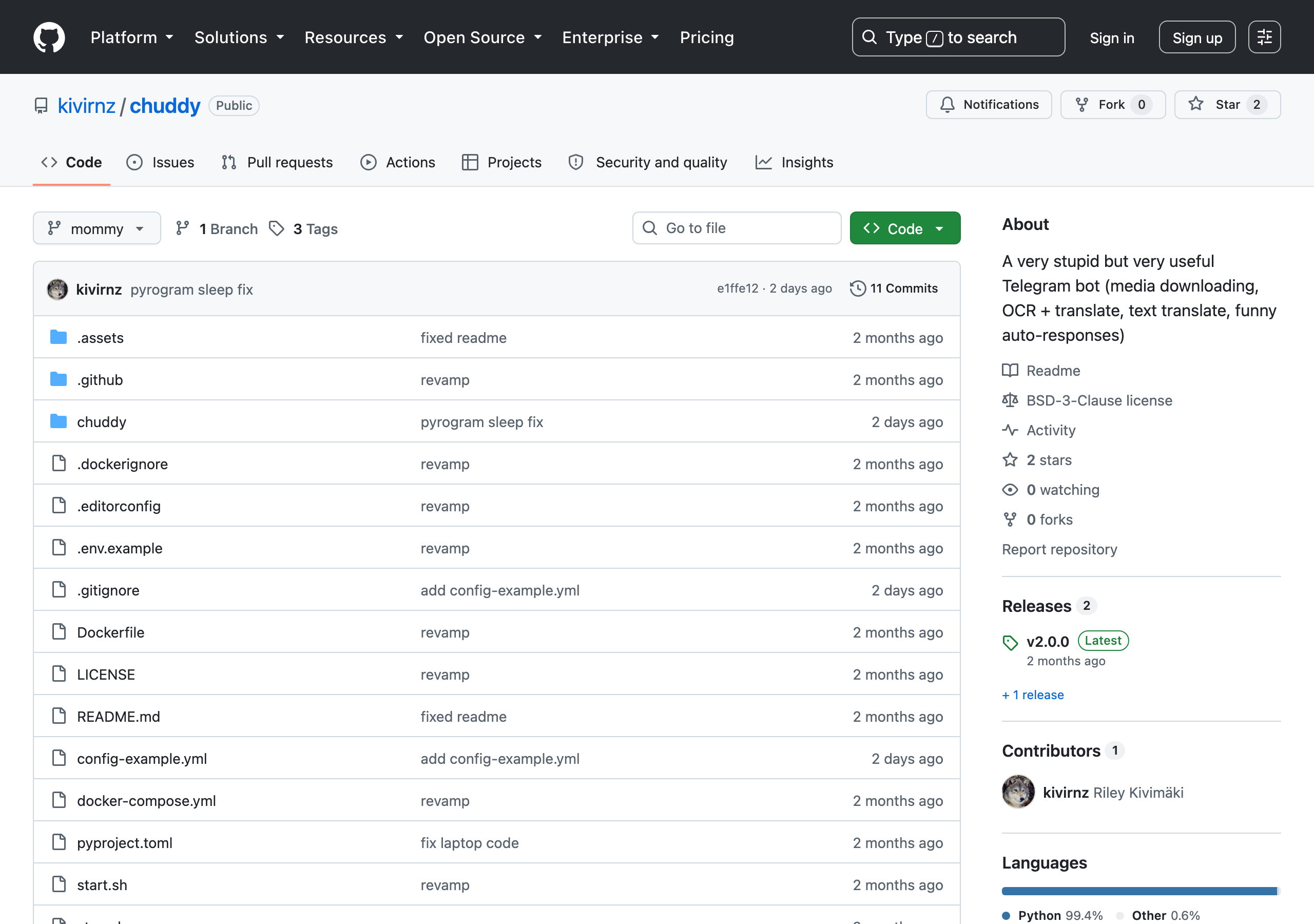Open the docker-compose.yml file

[146, 800]
